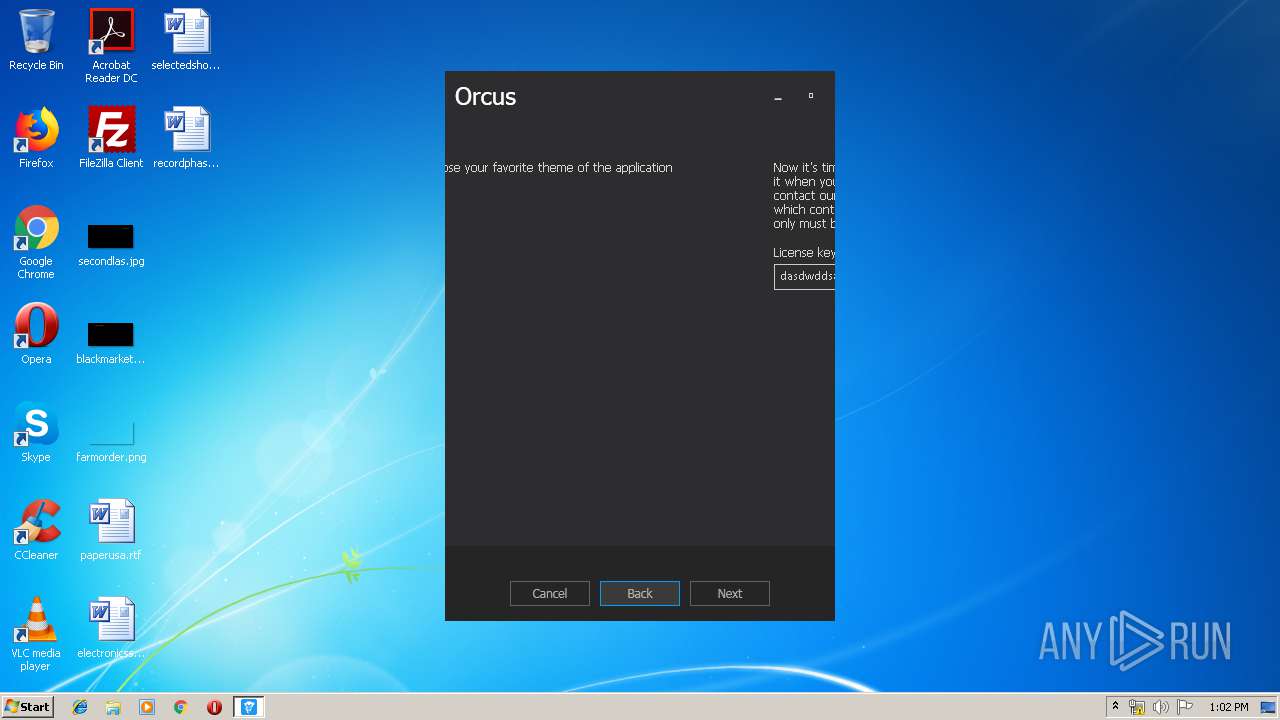Go Back in the Orcus wizard

click(639, 593)
